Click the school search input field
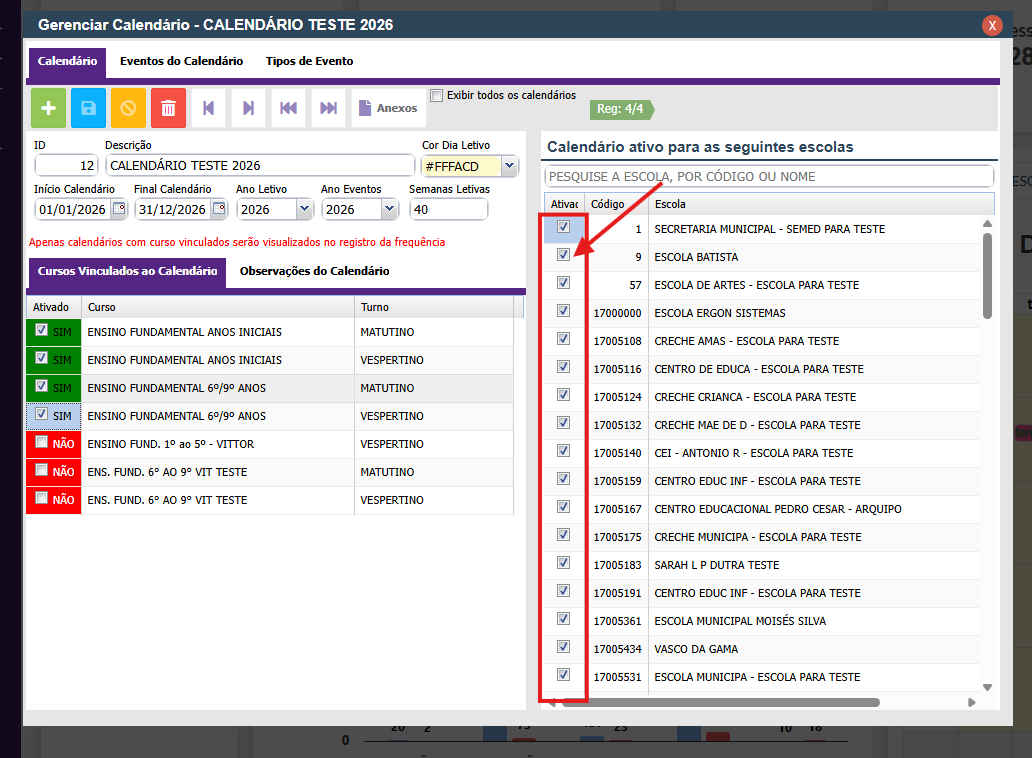 click(x=768, y=176)
